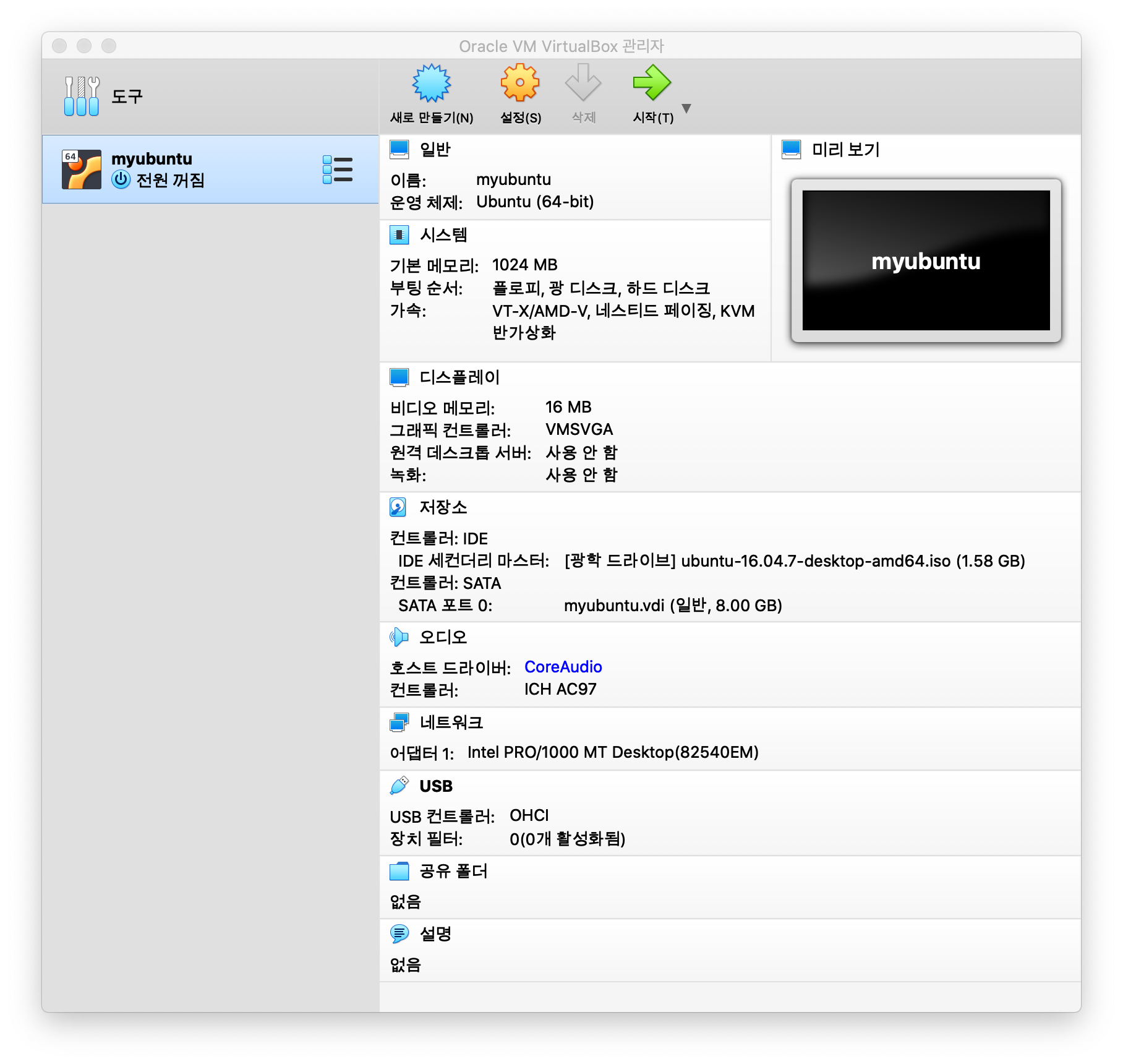Open the USB settings header link
Image resolution: width=1123 pixels, height=1064 pixels.
point(436,786)
